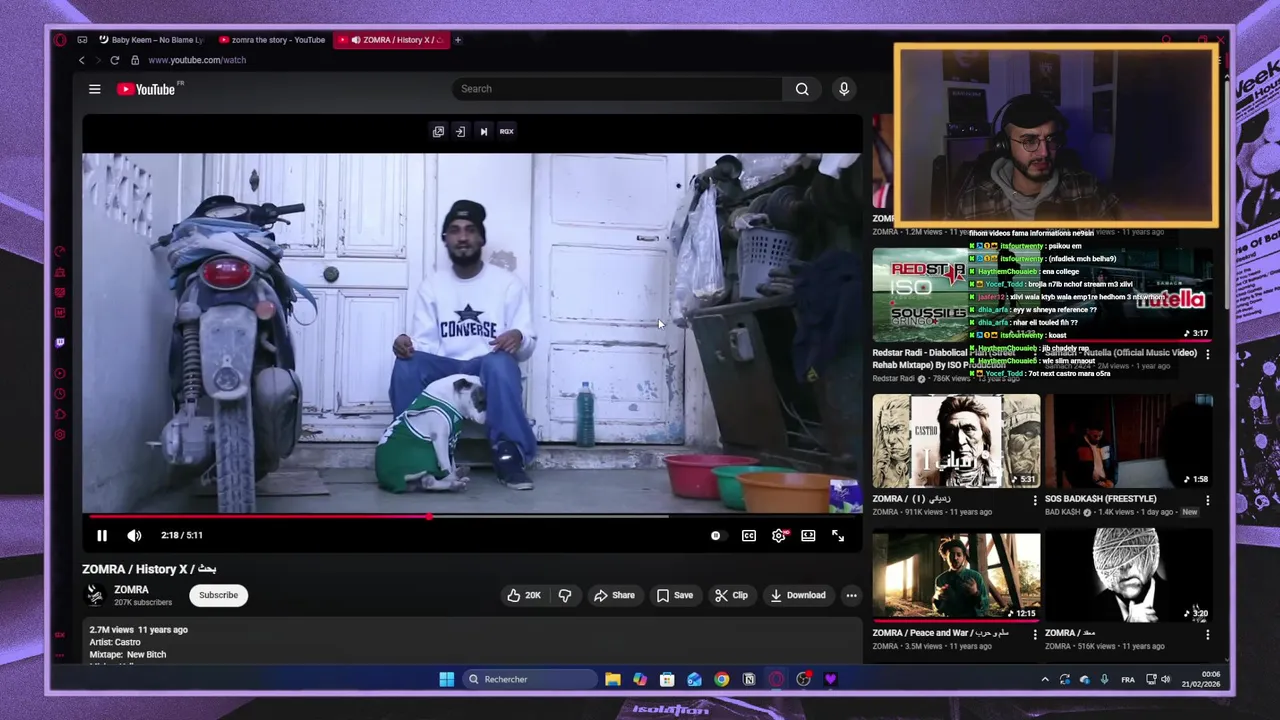The image size is (1280, 720).
Task: Open a new browser tab
Action: point(458,40)
